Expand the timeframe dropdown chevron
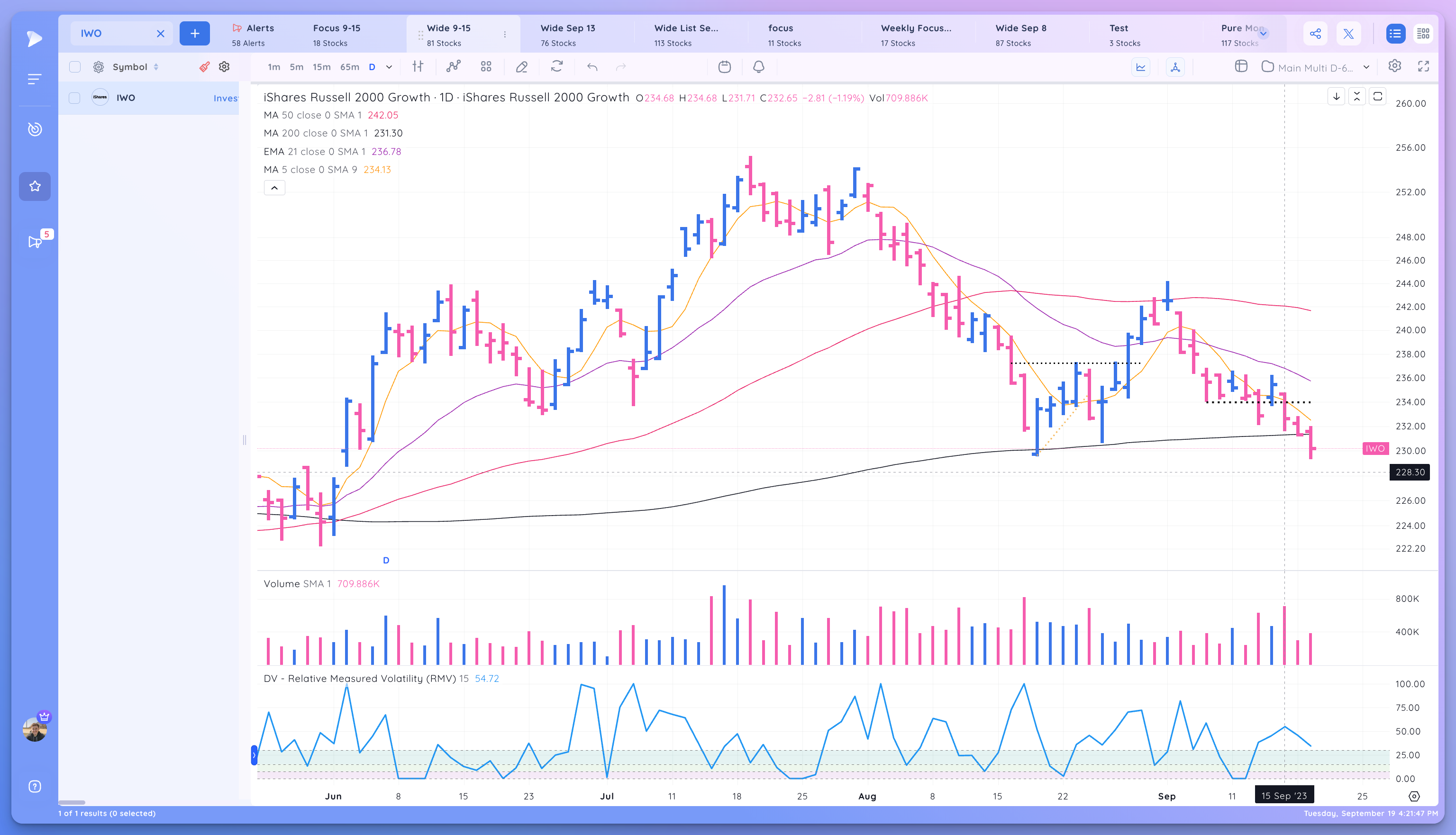Screen dimensions: 1456x835 pos(389,67)
